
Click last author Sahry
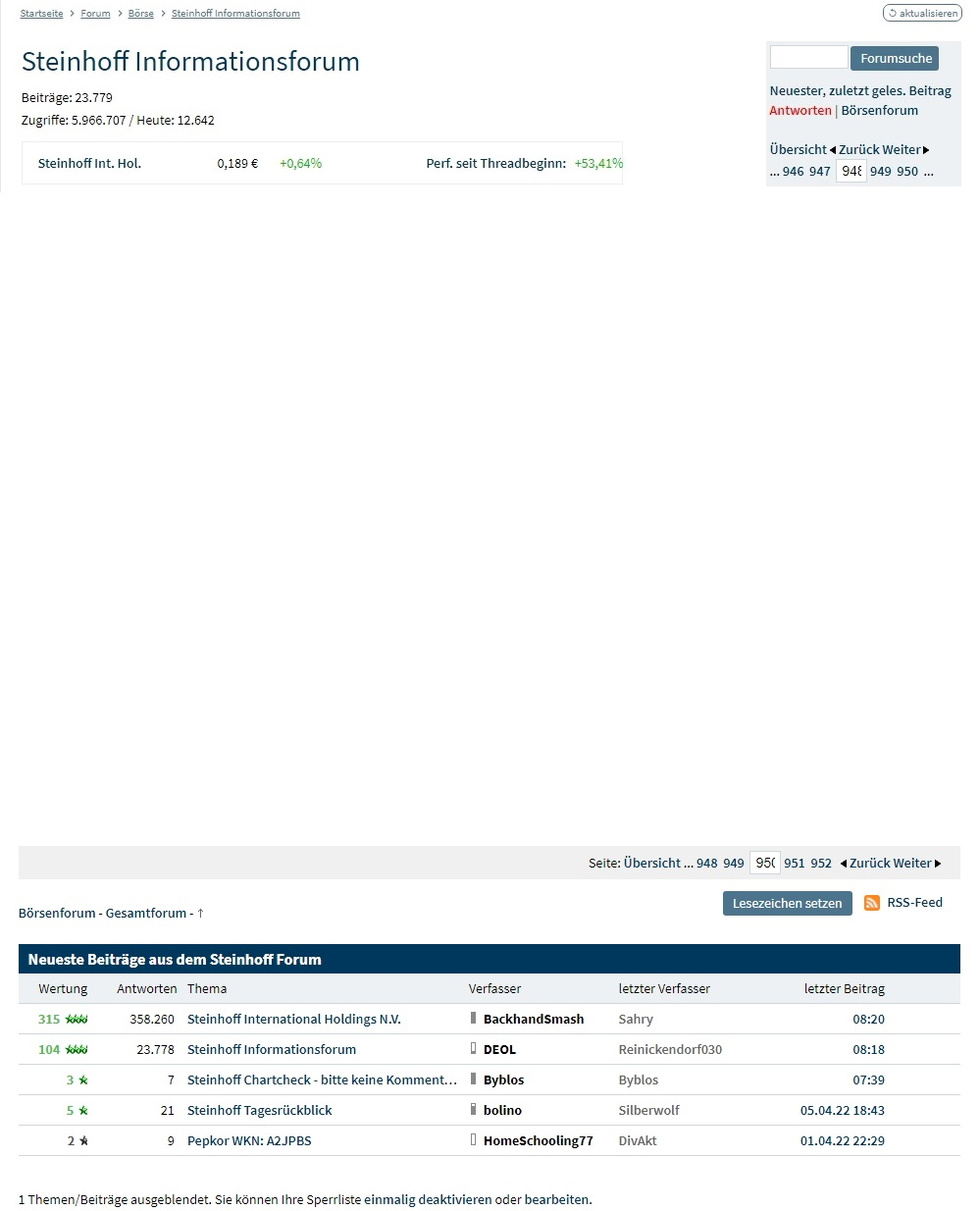tap(636, 1020)
